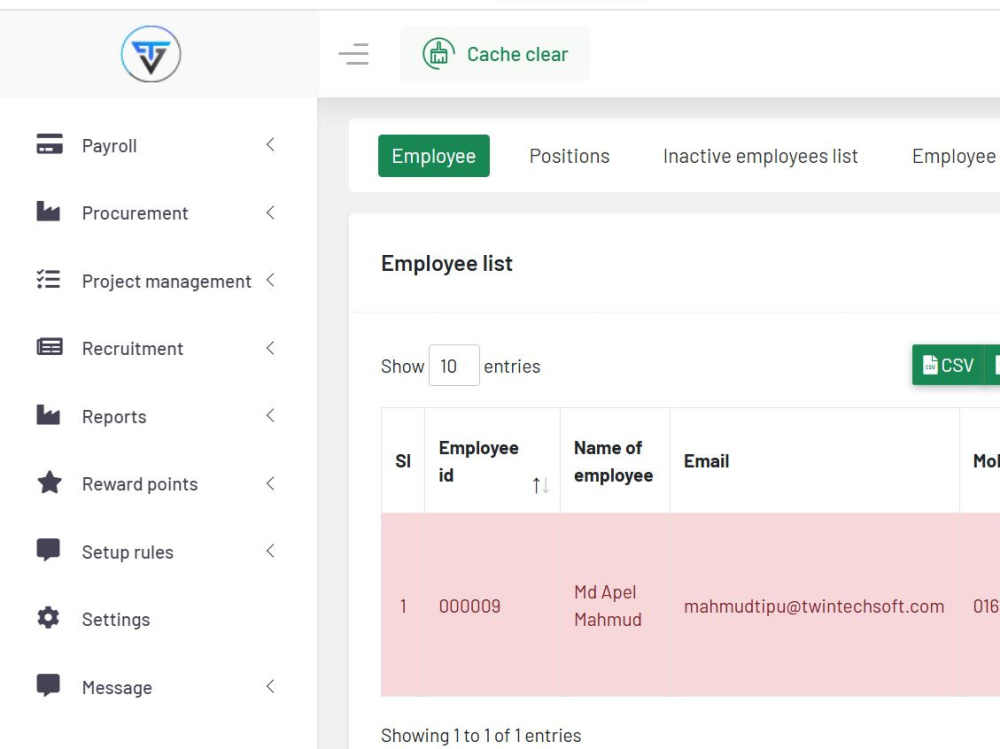This screenshot has width=1000, height=749.
Task: Expand the Reports menu chevron
Action: coord(270,415)
